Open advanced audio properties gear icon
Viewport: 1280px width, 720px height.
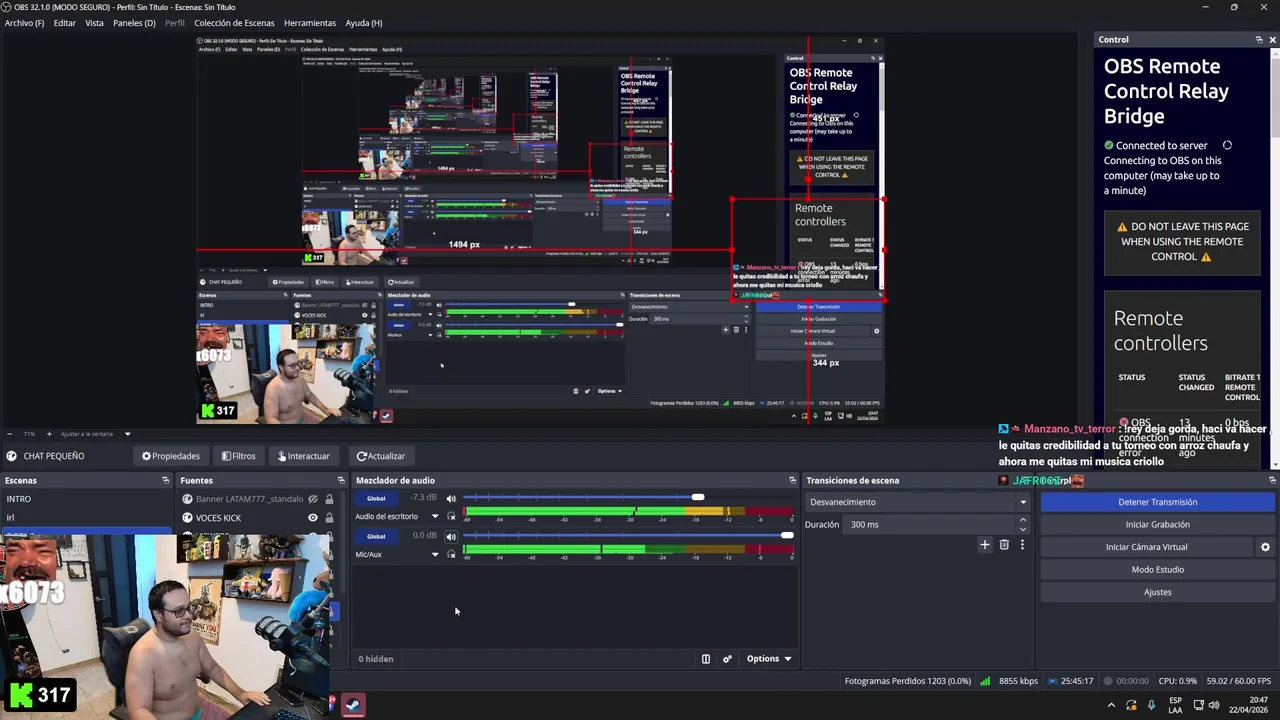[727, 659]
